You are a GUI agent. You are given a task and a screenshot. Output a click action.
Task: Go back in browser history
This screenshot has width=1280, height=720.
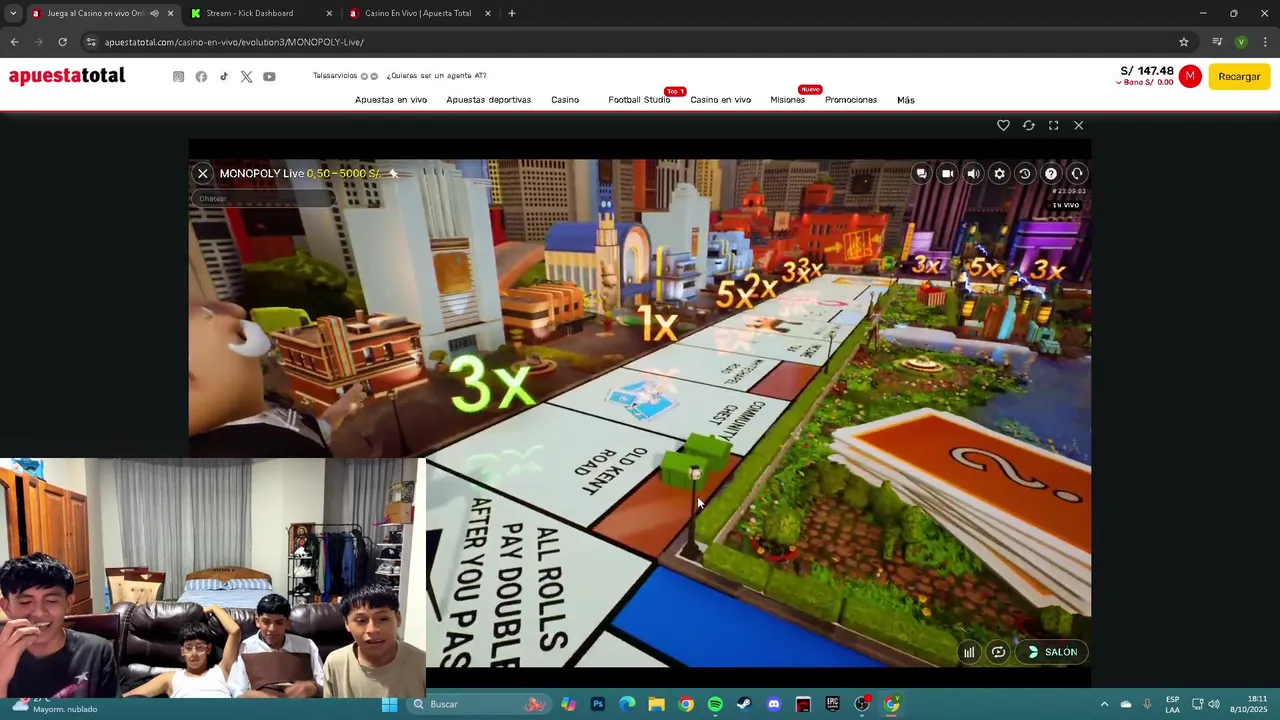coord(14,42)
